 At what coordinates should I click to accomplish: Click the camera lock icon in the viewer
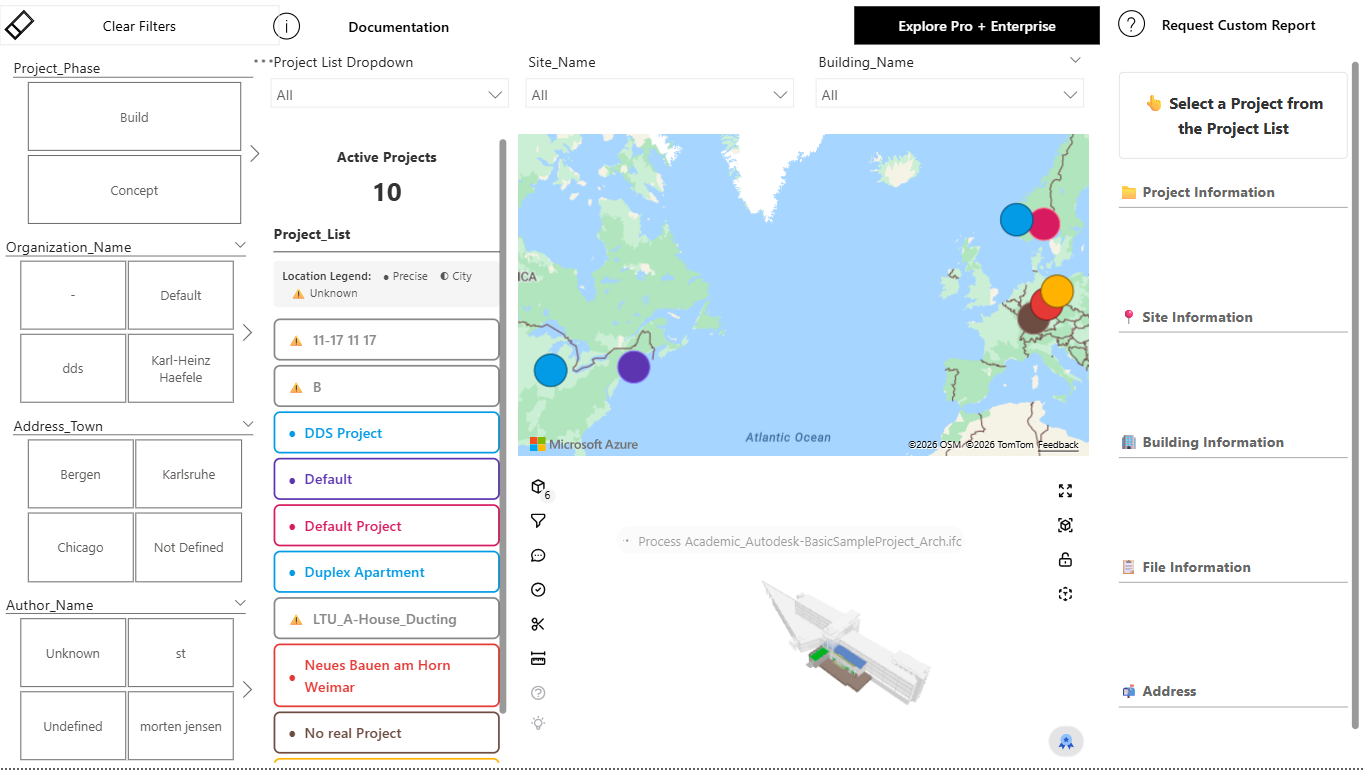pyautogui.click(x=1064, y=559)
